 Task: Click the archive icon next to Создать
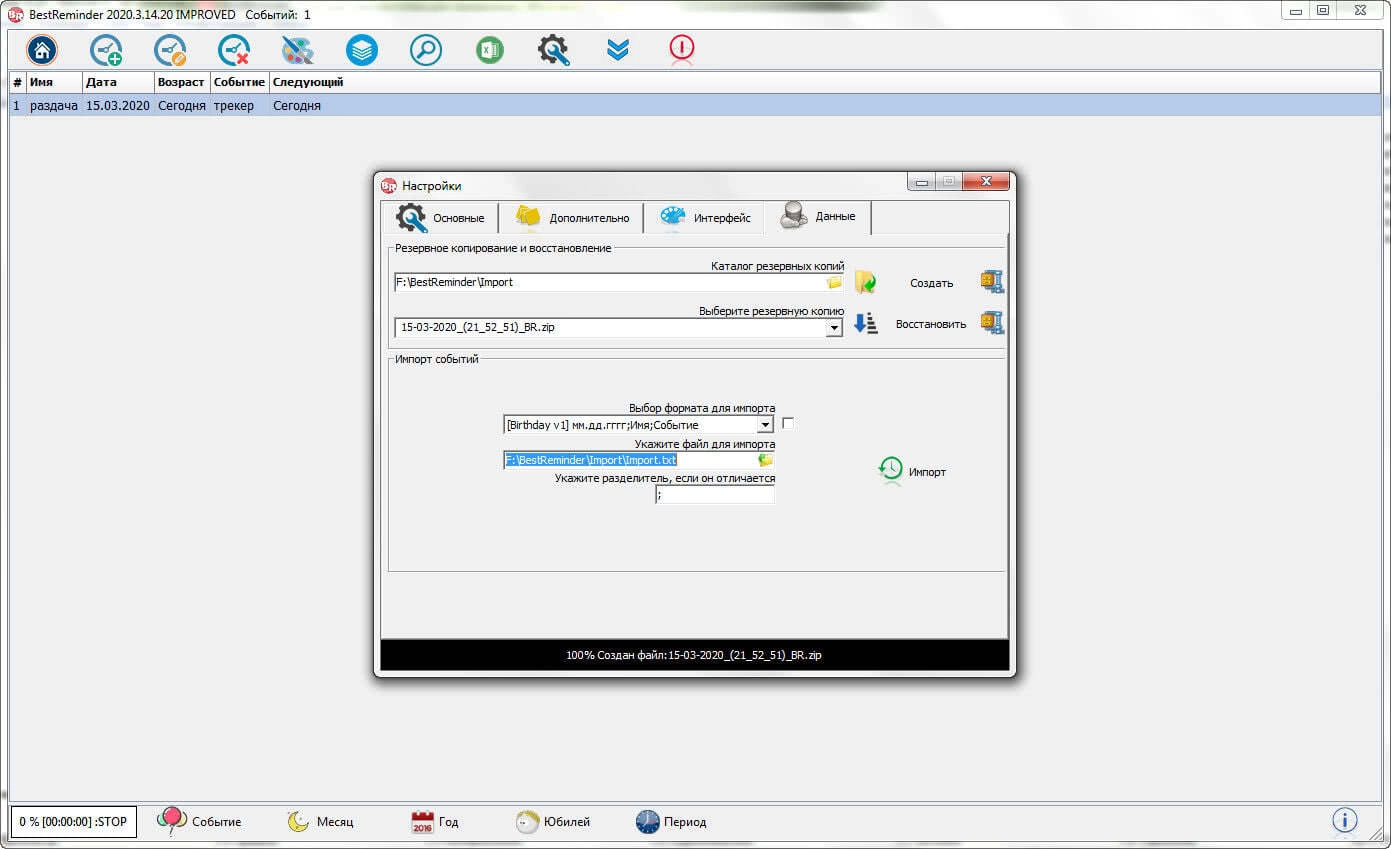[992, 282]
